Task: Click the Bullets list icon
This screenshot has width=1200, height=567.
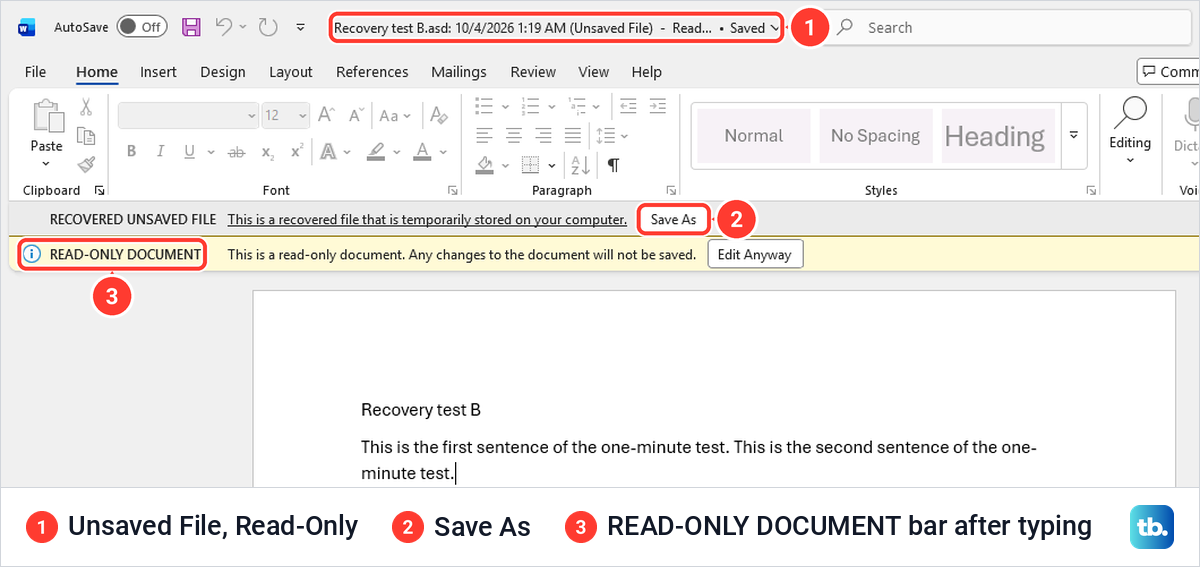Action: pyautogui.click(x=485, y=105)
